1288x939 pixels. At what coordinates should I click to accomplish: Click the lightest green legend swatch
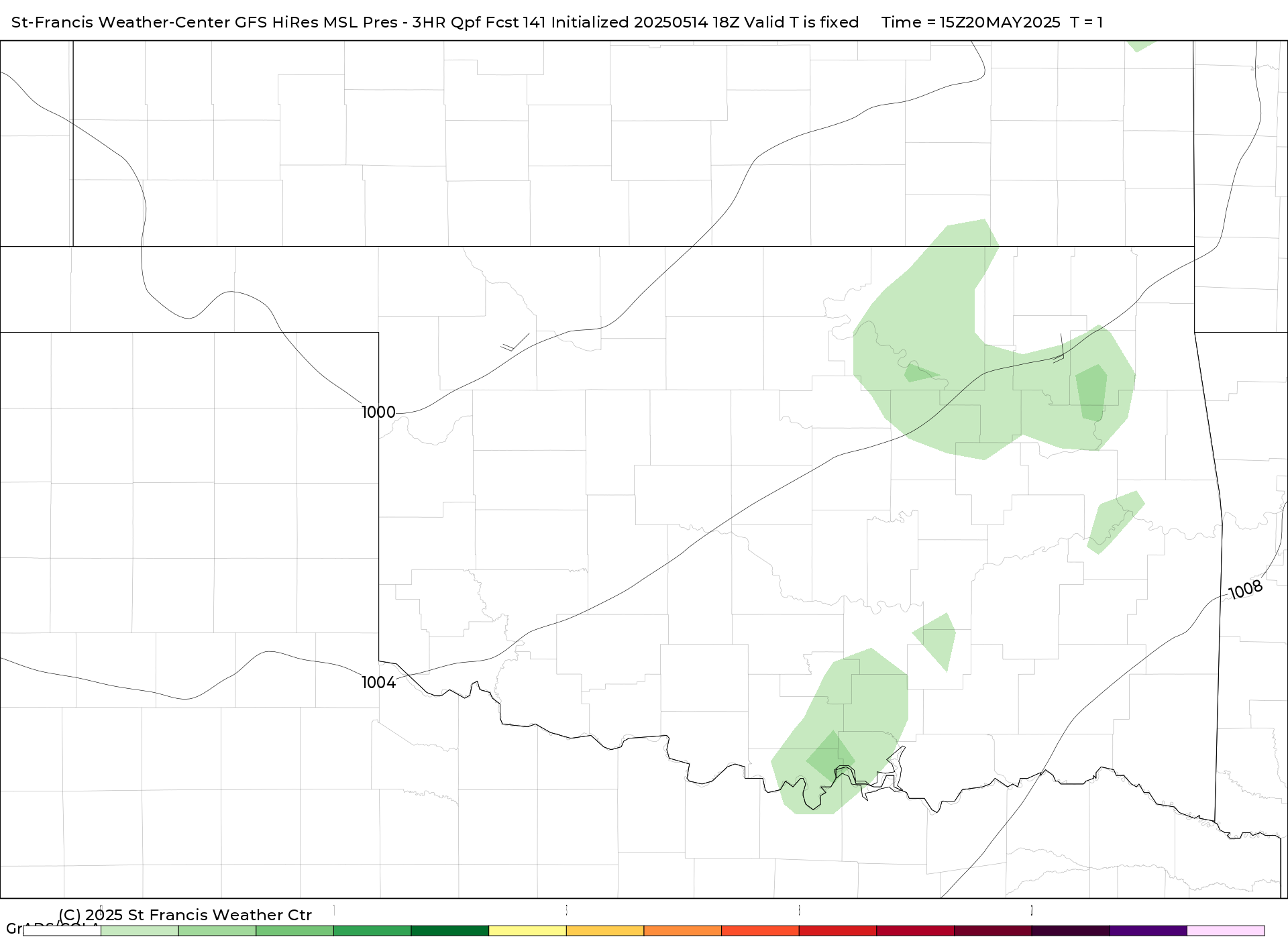point(140,931)
